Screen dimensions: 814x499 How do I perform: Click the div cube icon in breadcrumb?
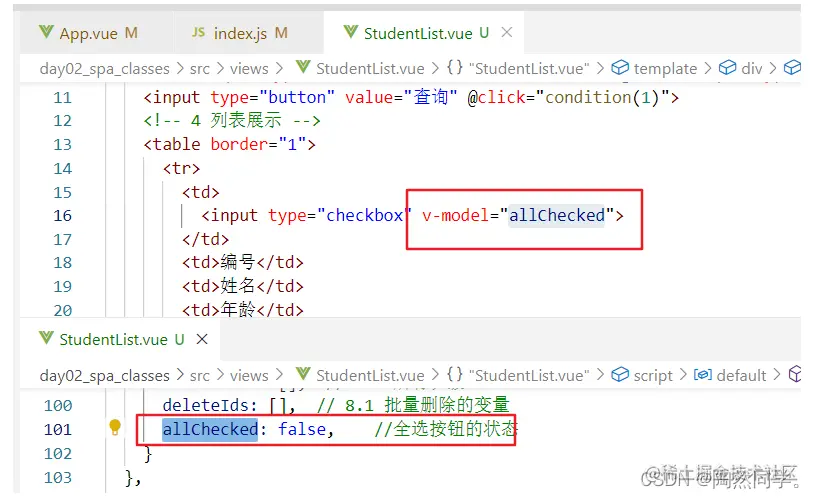click(x=727, y=68)
